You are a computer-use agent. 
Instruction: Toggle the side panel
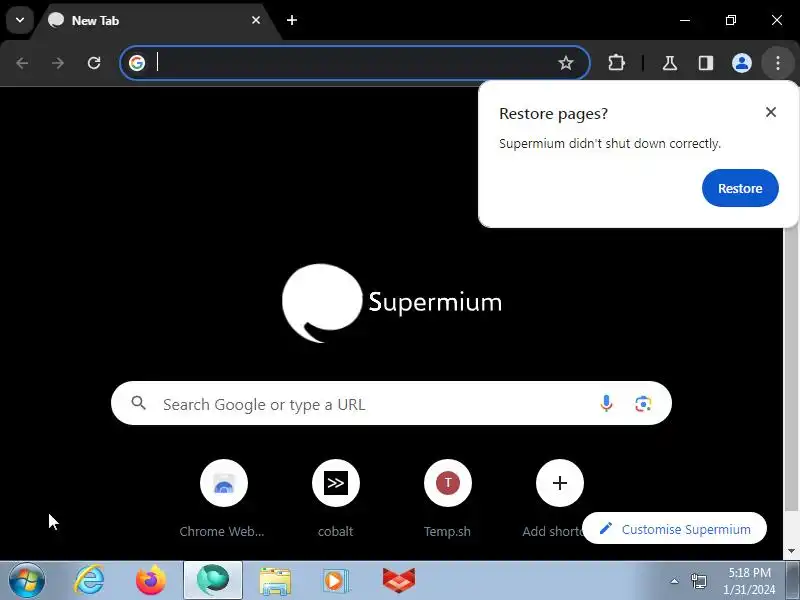[x=706, y=63]
